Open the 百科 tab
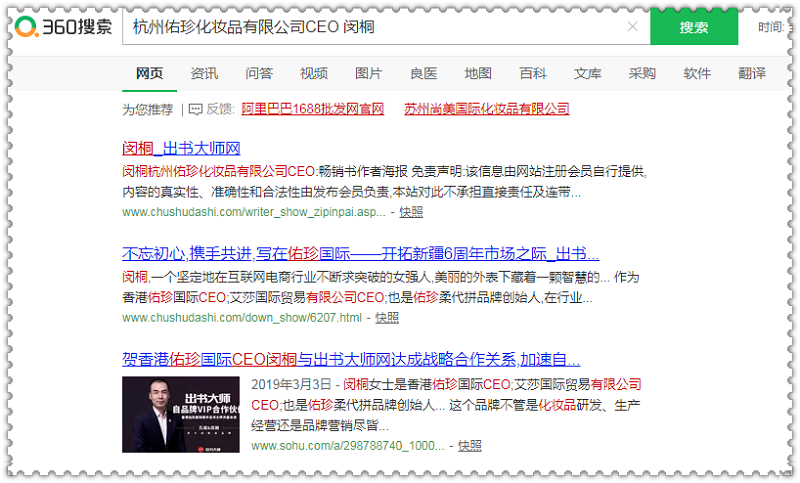800x483 pixels. click(533, 73)
